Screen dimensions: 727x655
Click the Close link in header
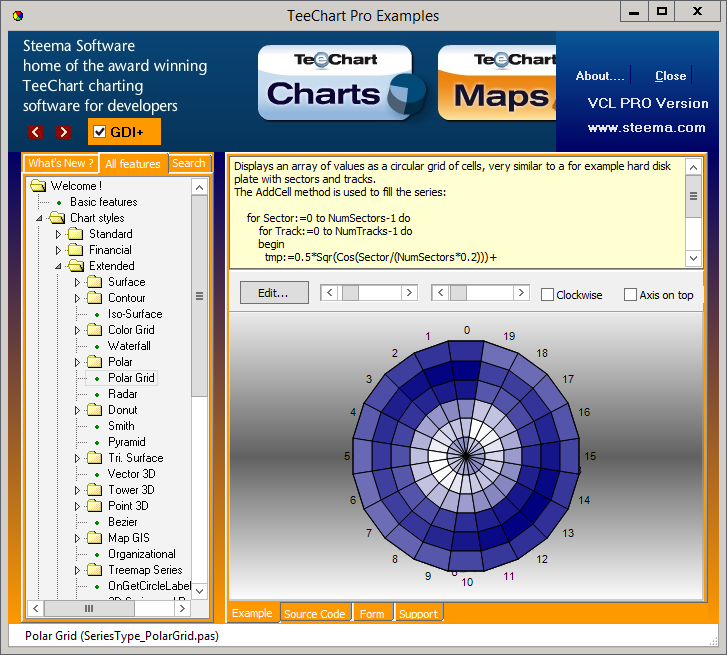coord(670,76)
